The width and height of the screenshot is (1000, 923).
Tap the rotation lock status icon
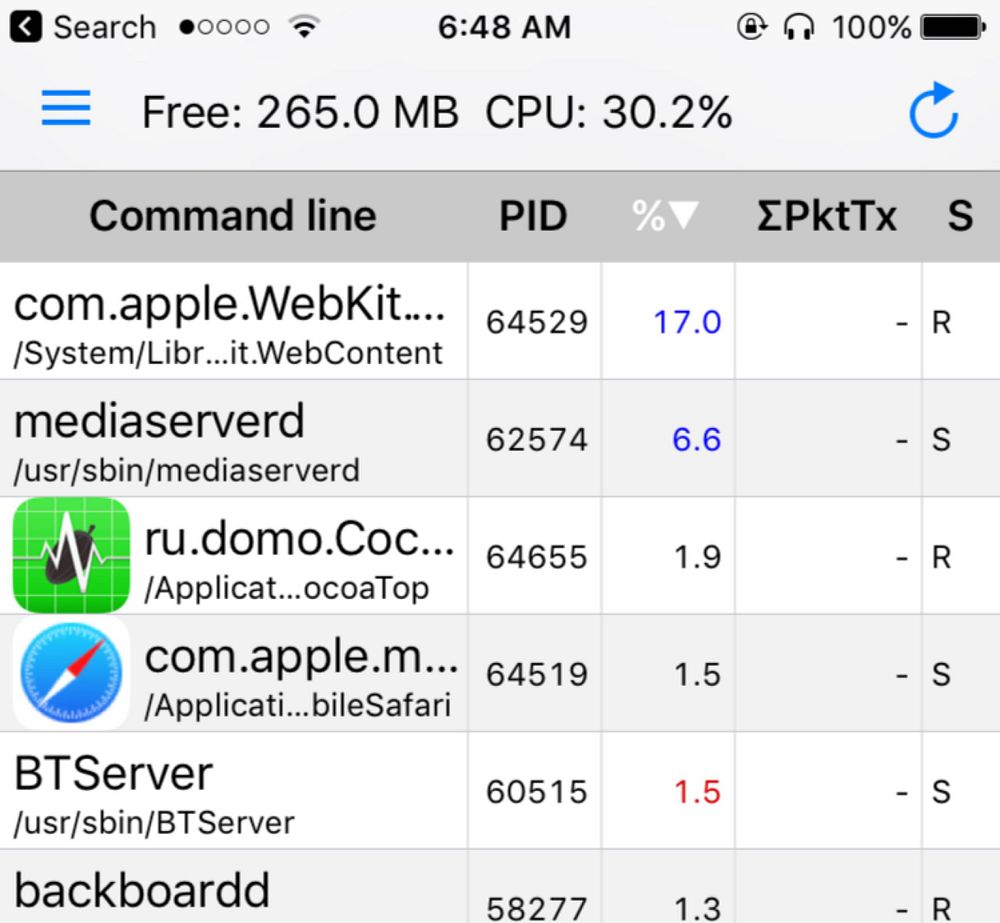[752, 27]
